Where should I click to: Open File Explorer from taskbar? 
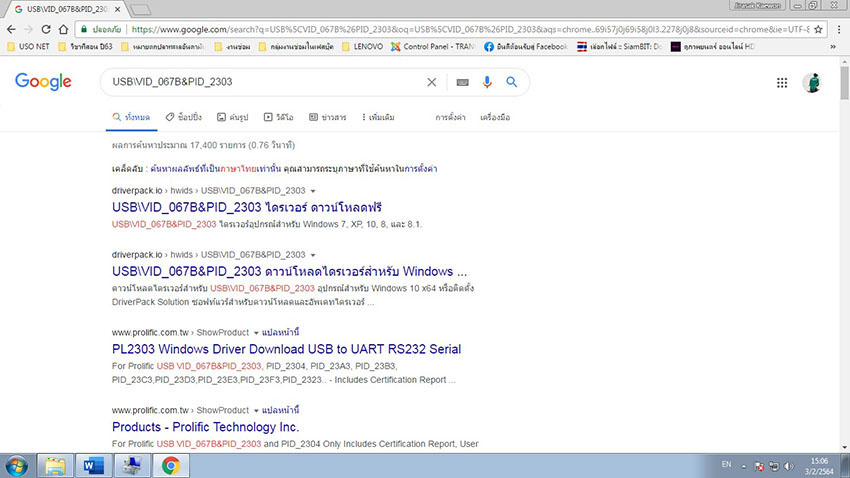point(55,466)
